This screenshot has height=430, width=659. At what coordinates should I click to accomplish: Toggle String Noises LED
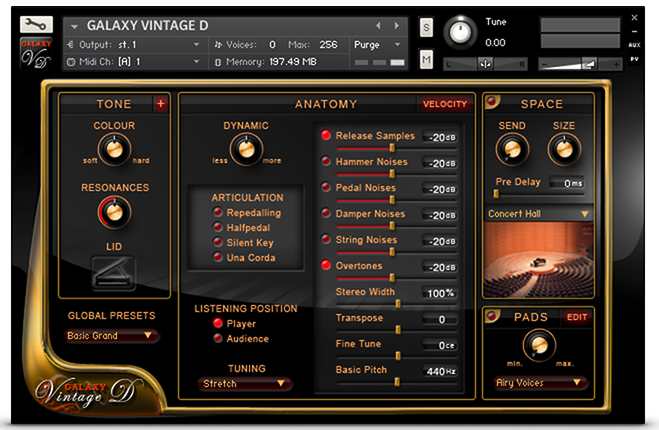point(326,239)
